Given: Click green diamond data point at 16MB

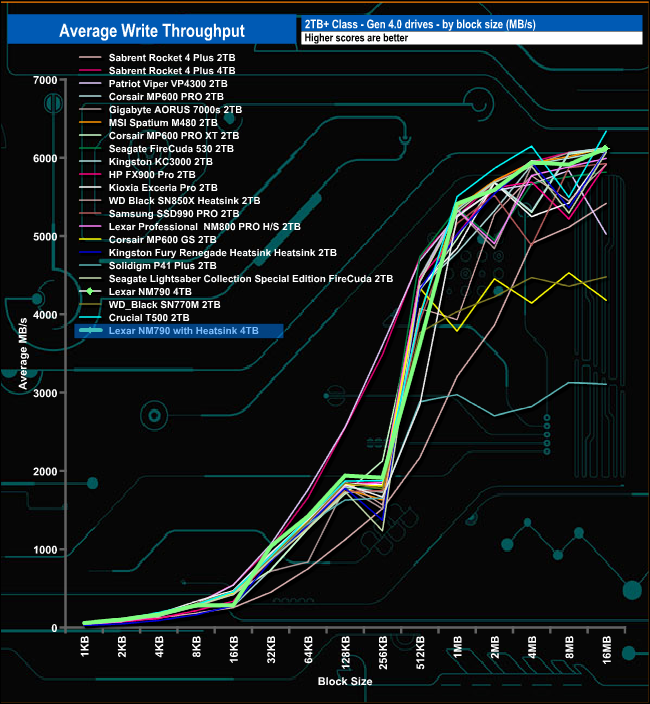Looking at the screenshot, I should point(606,149).
